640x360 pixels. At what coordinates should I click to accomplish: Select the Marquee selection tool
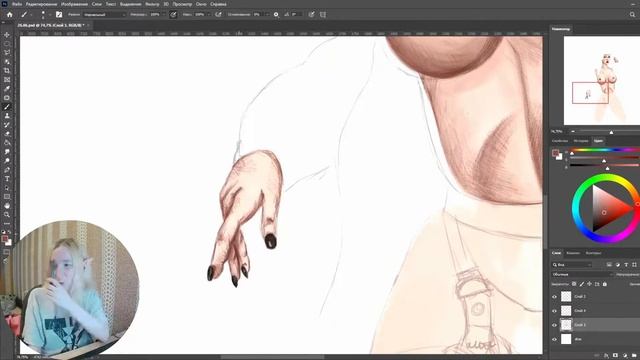[7, 44]
